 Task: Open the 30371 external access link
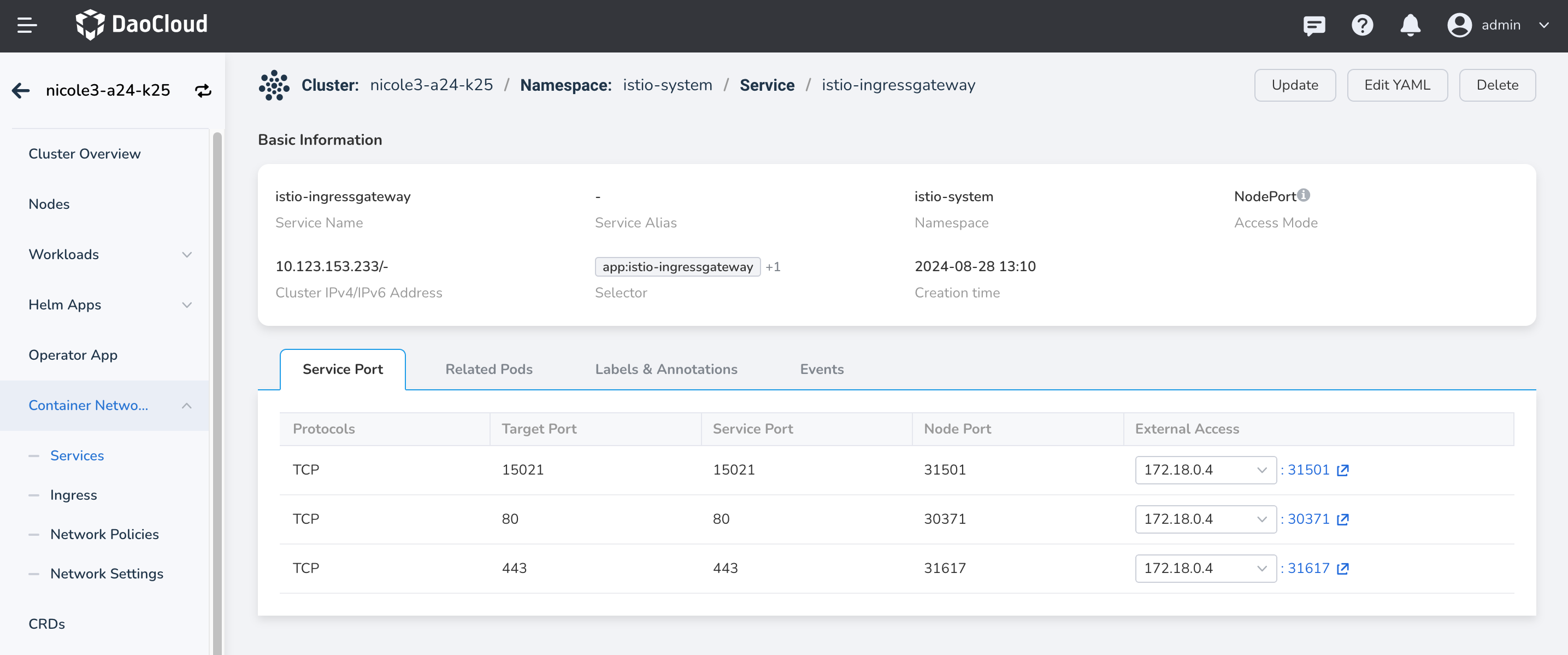(x=1308, y=520)
